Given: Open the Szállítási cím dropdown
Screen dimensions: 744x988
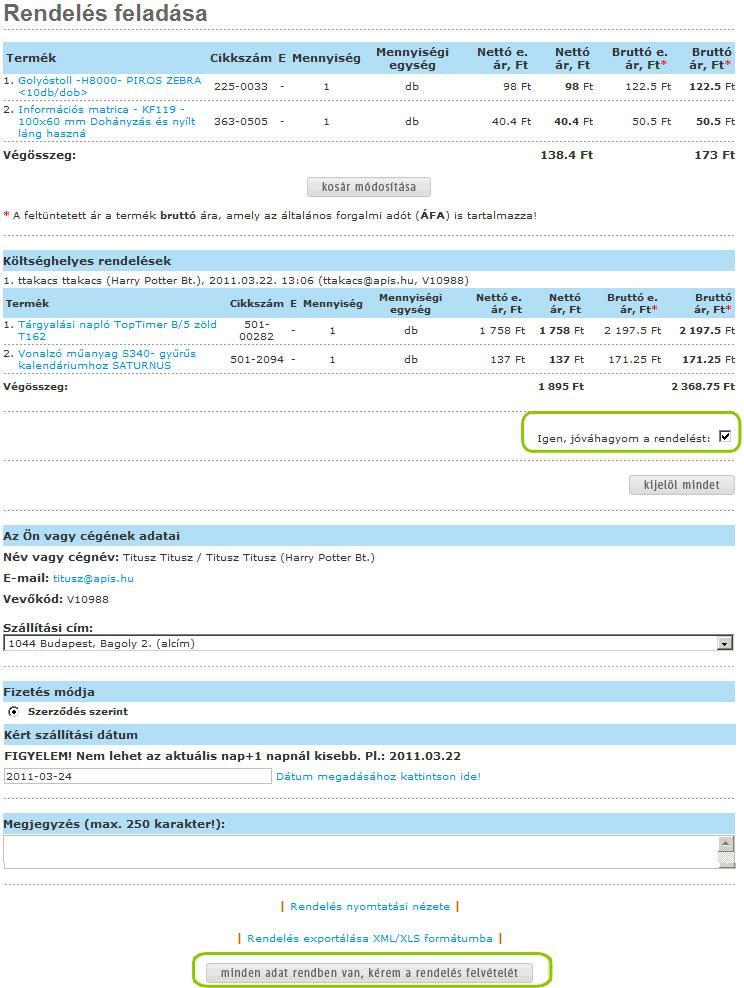Looking at the screenshot, I should [369, 643].
